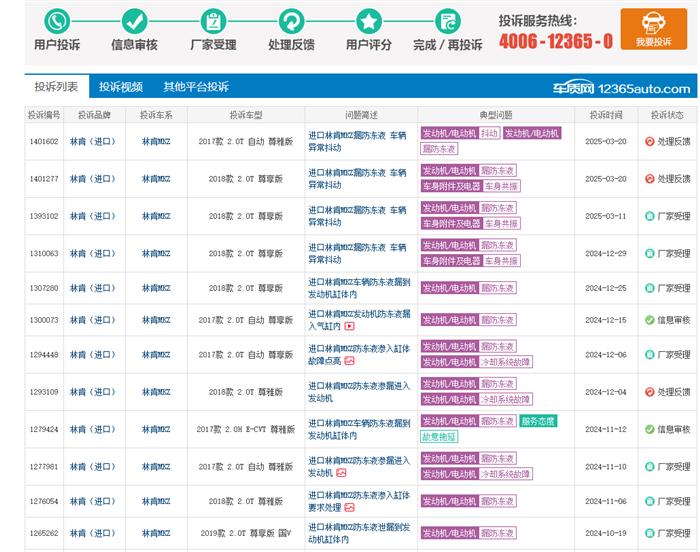This screenshot has width=700, height=552.
Task: Click video icon in complaint 1300073 description
Action: pos(350,326)
